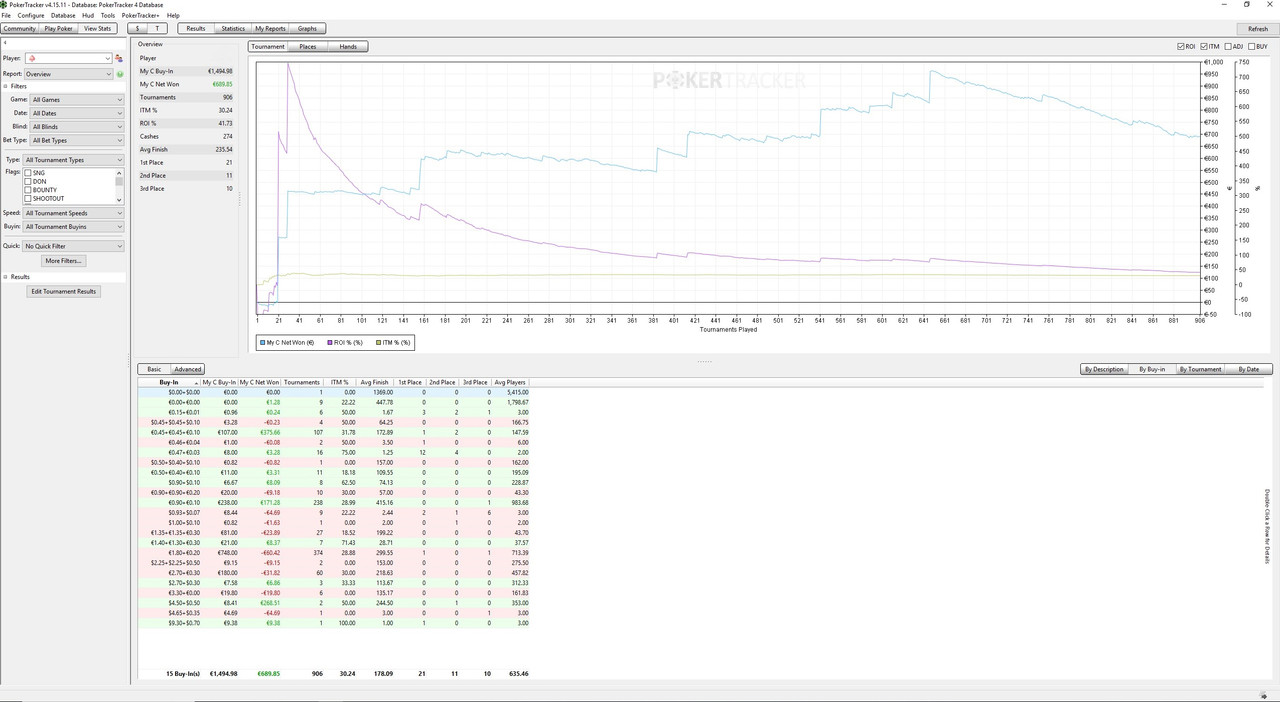
Task: Open the PokerTracker+ menu
Action: pyautogui.click(x=141, y=16)
